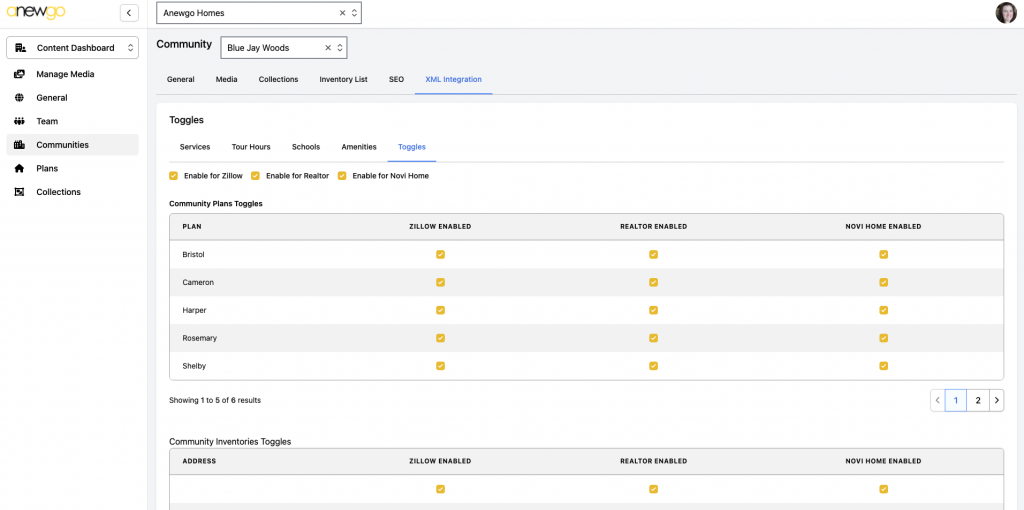
Task: Click the next page arrow button
Action: [x=997, y=400]
